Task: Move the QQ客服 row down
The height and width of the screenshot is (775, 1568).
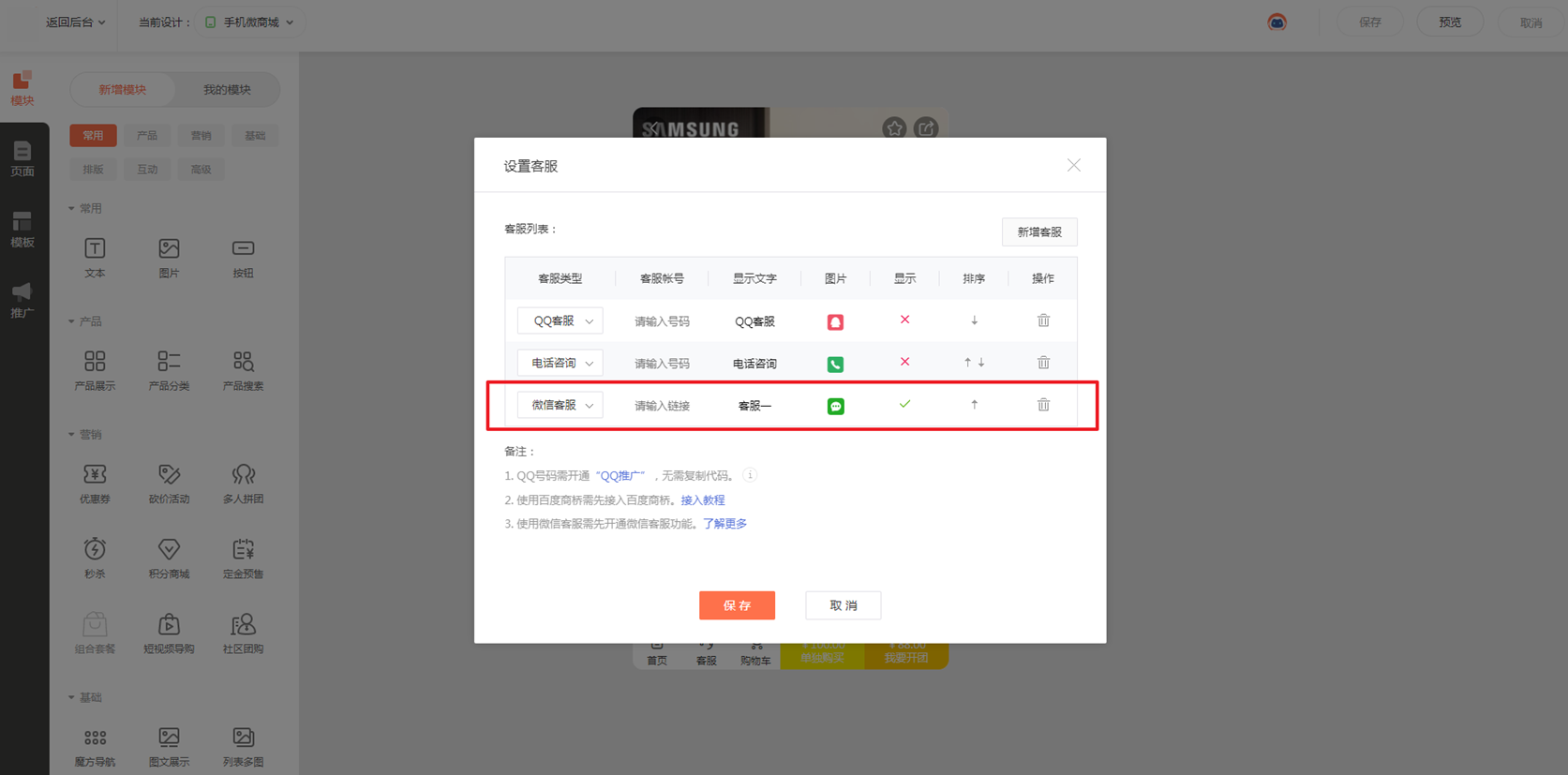Action: coord(975,320)
